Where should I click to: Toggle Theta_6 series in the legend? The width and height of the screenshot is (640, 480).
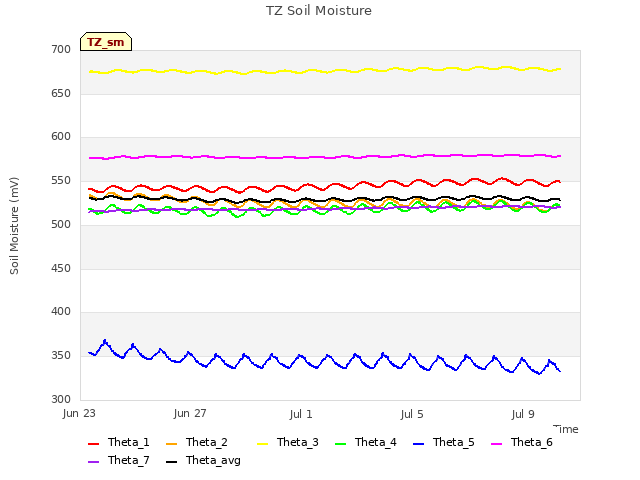[x=522, y=442]
